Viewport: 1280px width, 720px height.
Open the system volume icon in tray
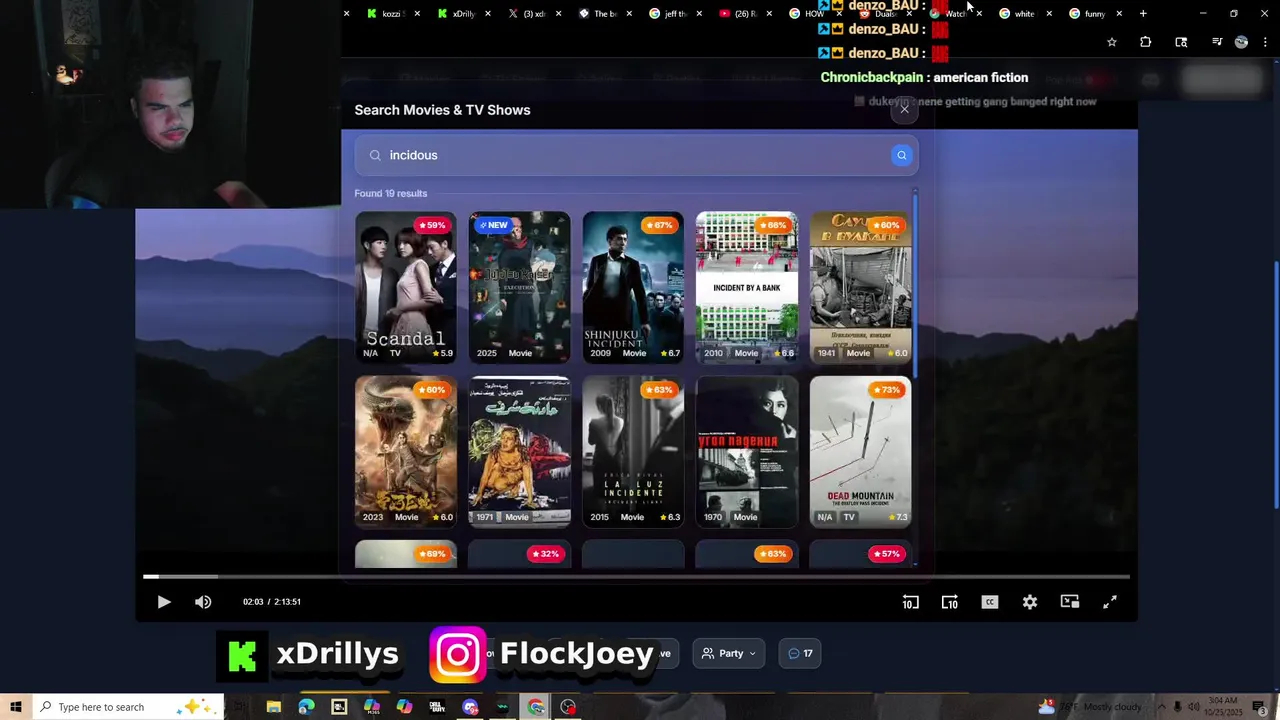[x=1193, y=707]
